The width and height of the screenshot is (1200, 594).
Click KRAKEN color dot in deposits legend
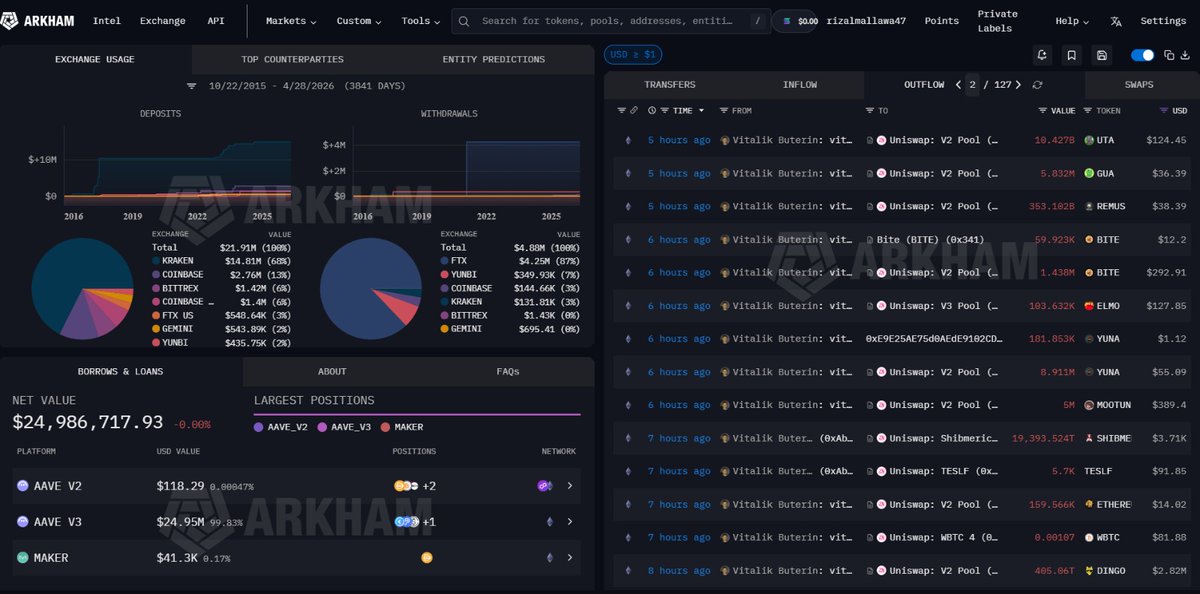pos(156,260)
